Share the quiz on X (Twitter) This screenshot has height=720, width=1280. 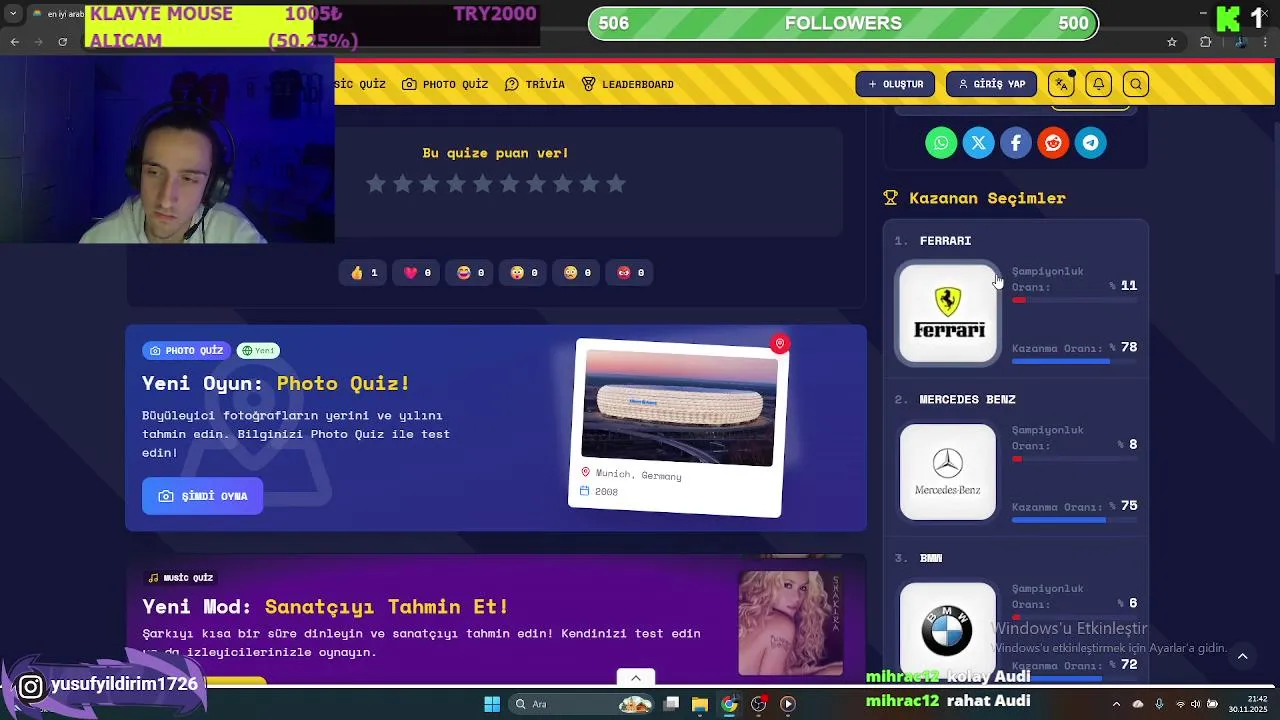[978, 143]
